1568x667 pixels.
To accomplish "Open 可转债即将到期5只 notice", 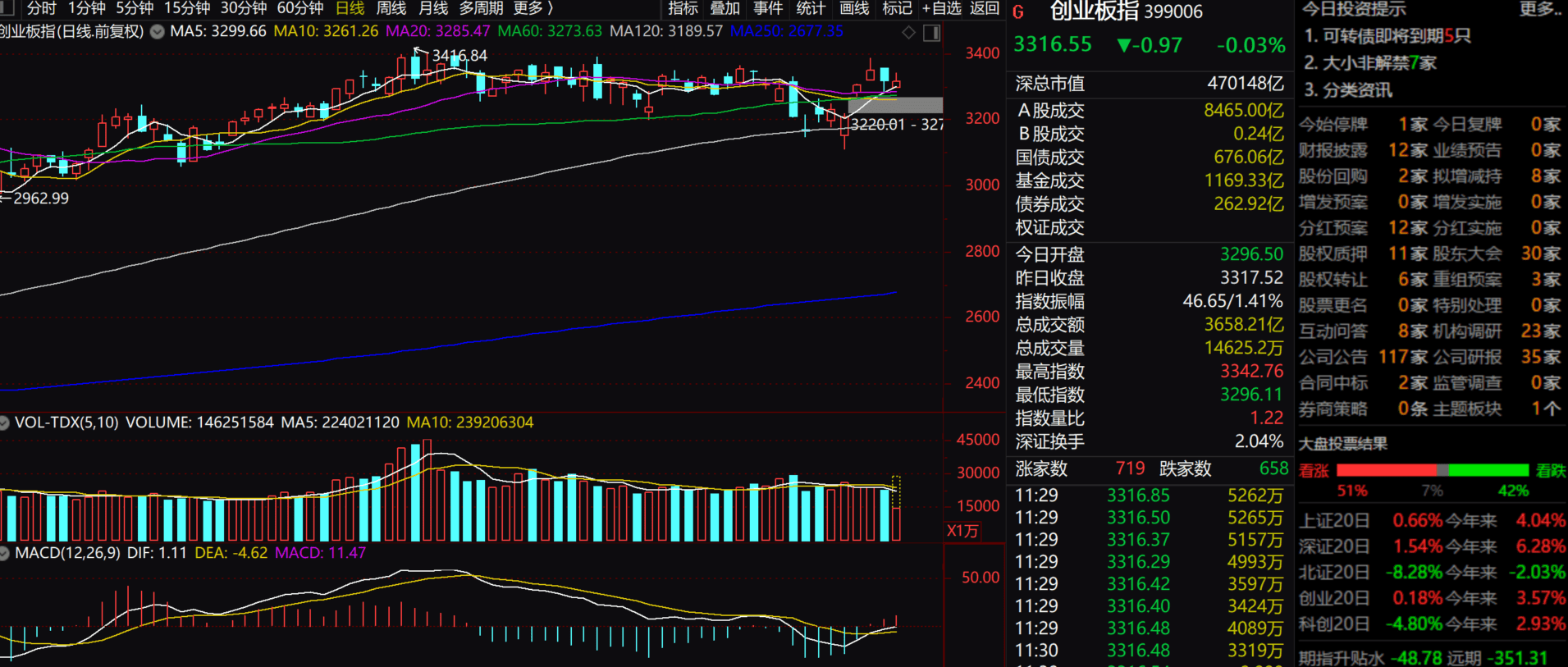I will [x=1387, y=36].
